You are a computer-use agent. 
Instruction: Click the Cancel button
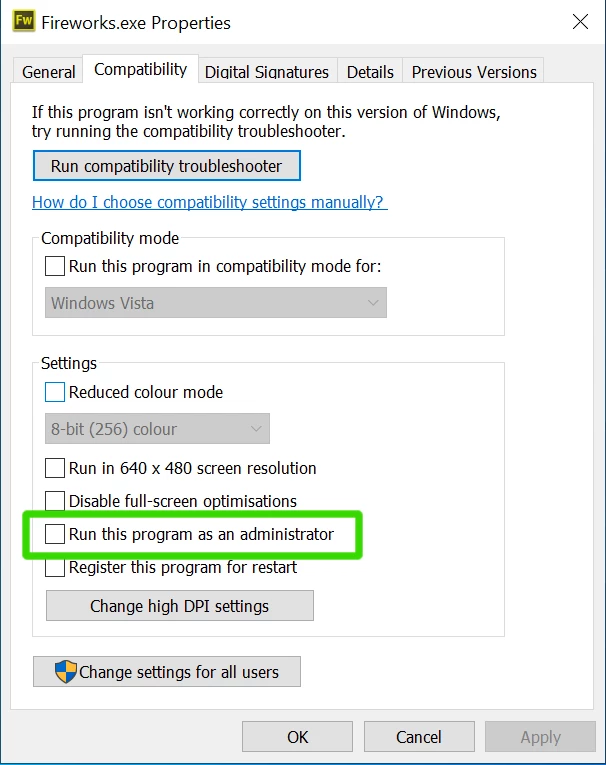tap(419, 737)
